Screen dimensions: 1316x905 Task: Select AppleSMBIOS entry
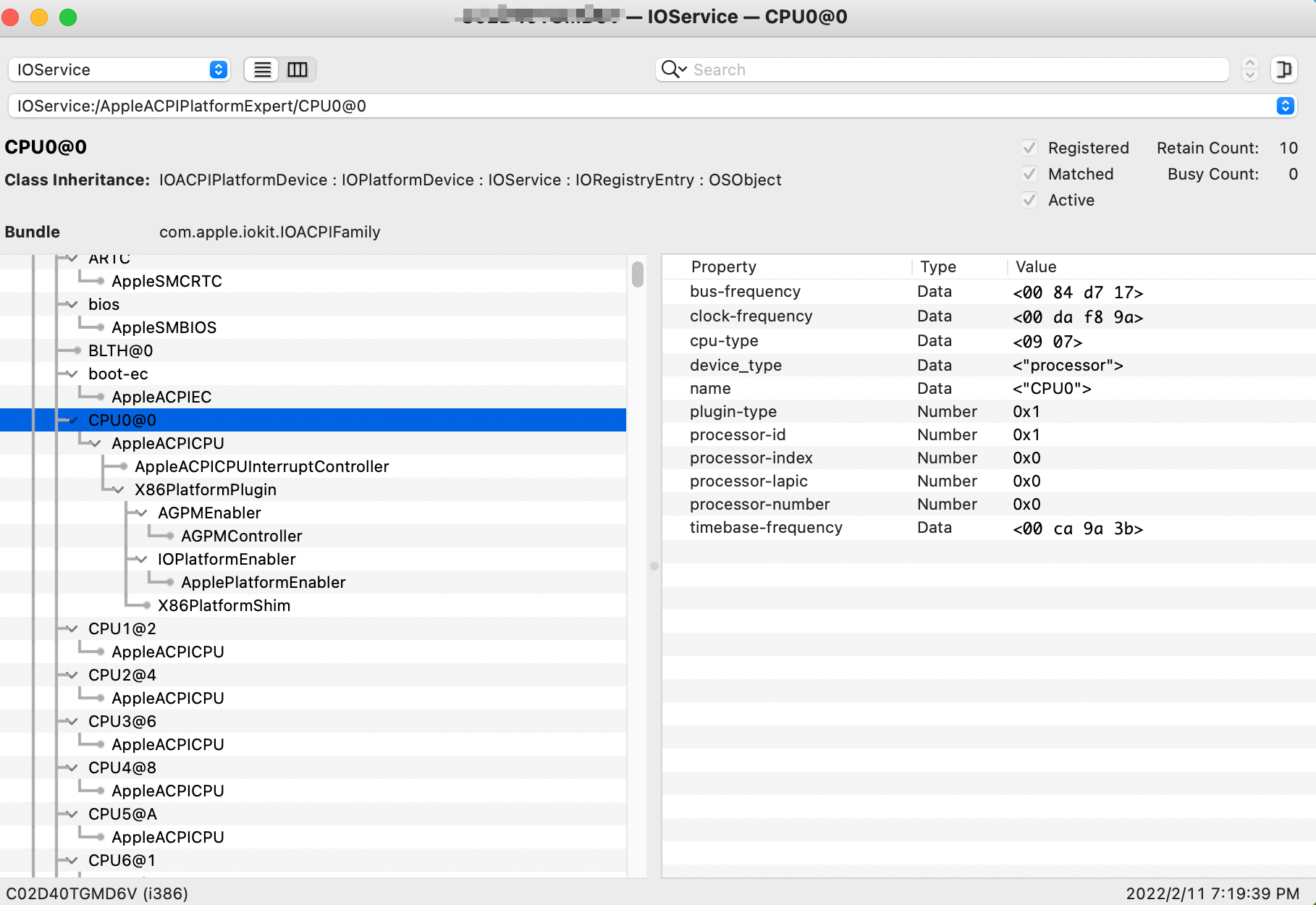click(x=164, y=327)
